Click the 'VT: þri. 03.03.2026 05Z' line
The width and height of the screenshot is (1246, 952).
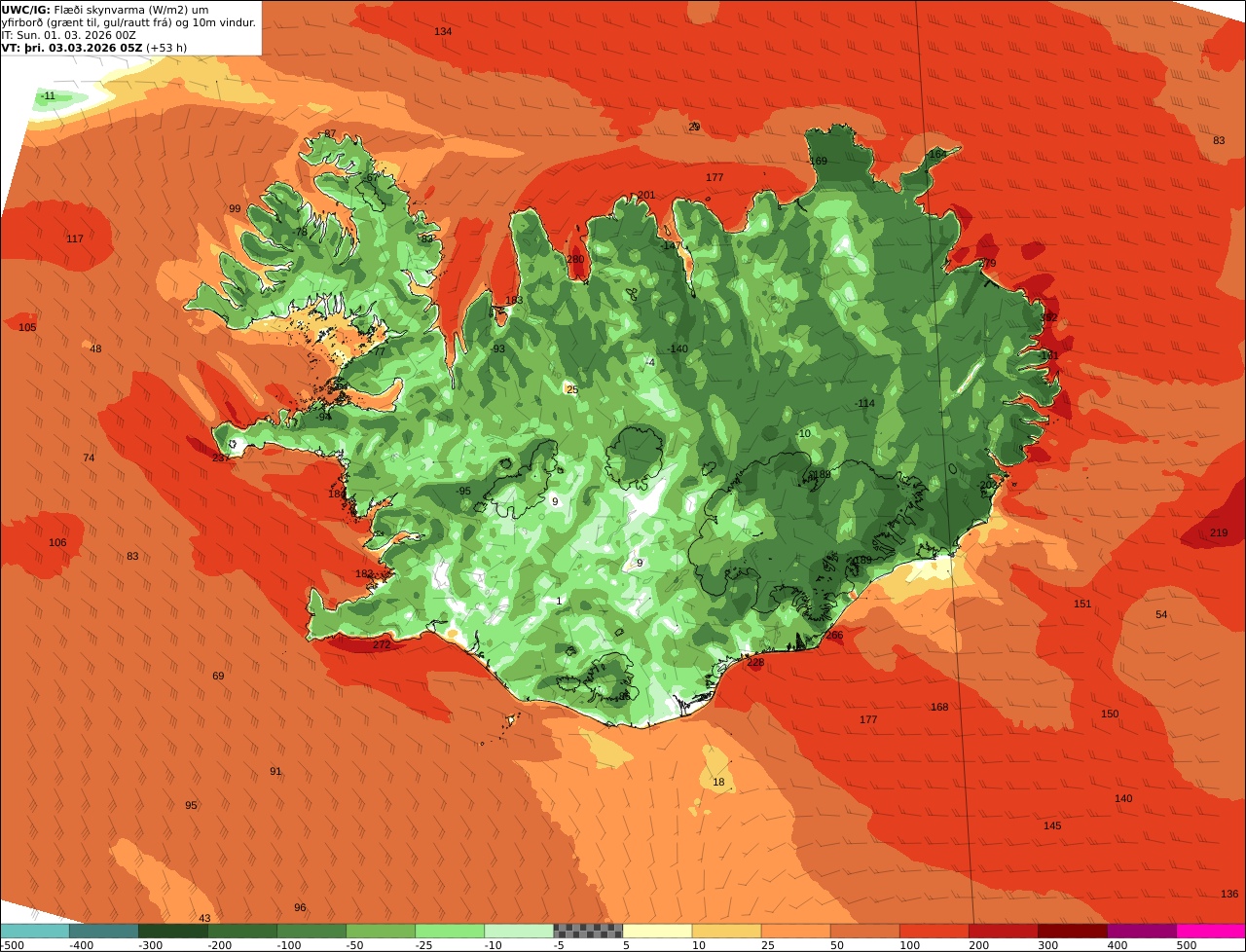pyautogui.click(x=72, y=47)
